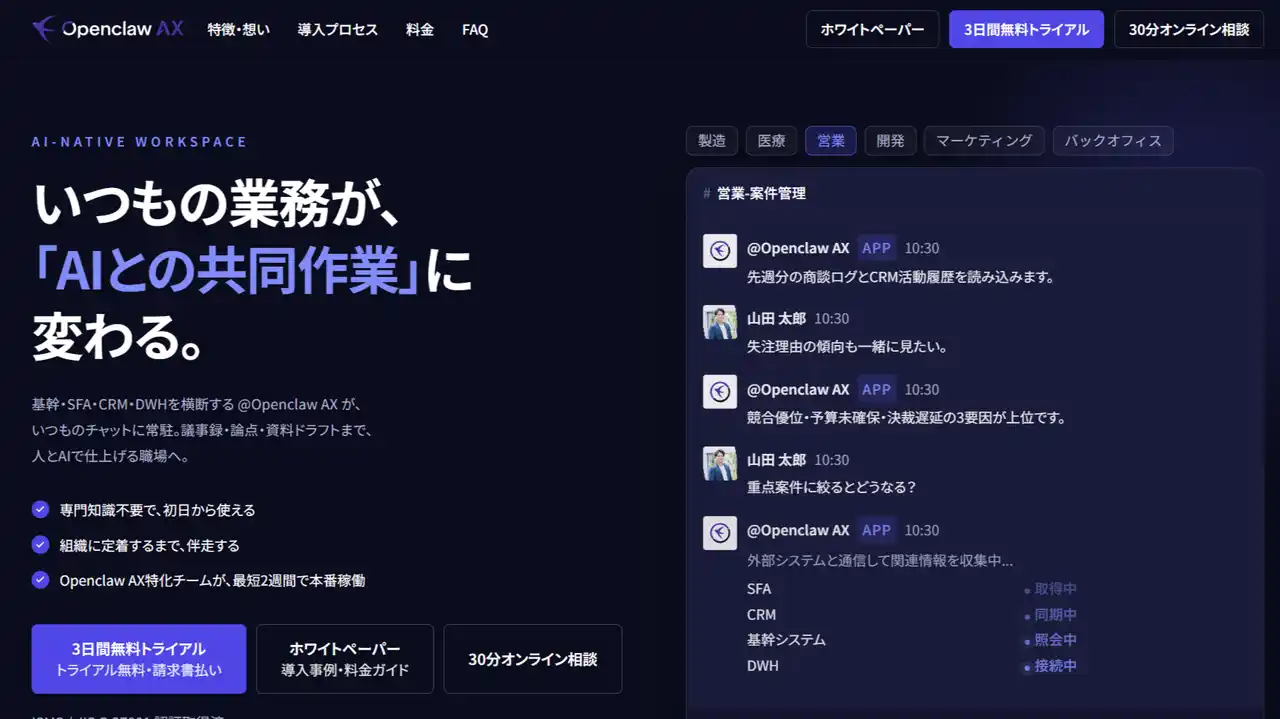This screenshot has width=1280, height=719.
Task: Click the DWH row label
Action: click(x=762, y=666)
